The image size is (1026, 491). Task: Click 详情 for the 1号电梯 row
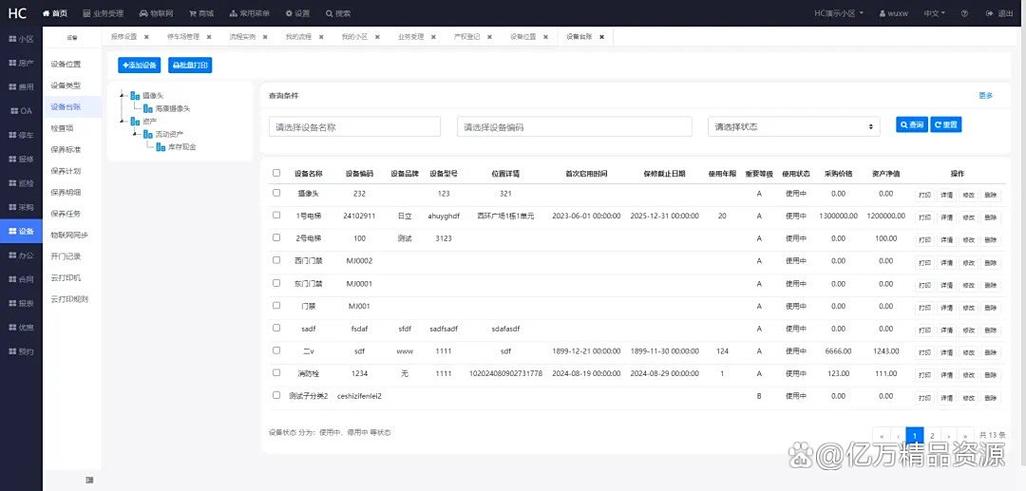(x=947, y=217)
